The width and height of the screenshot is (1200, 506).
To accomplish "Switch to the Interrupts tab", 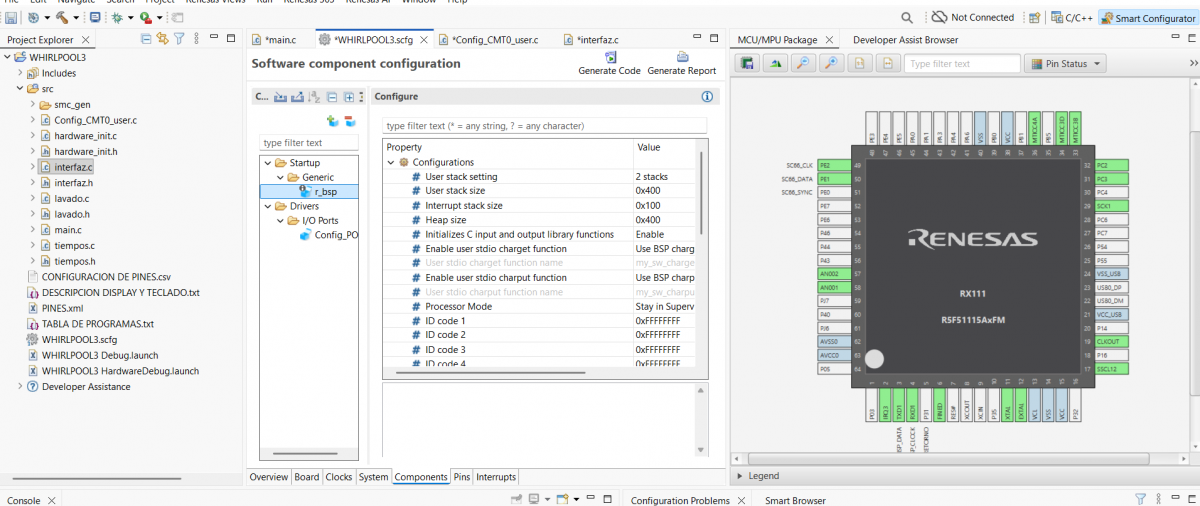I will 497,477.
